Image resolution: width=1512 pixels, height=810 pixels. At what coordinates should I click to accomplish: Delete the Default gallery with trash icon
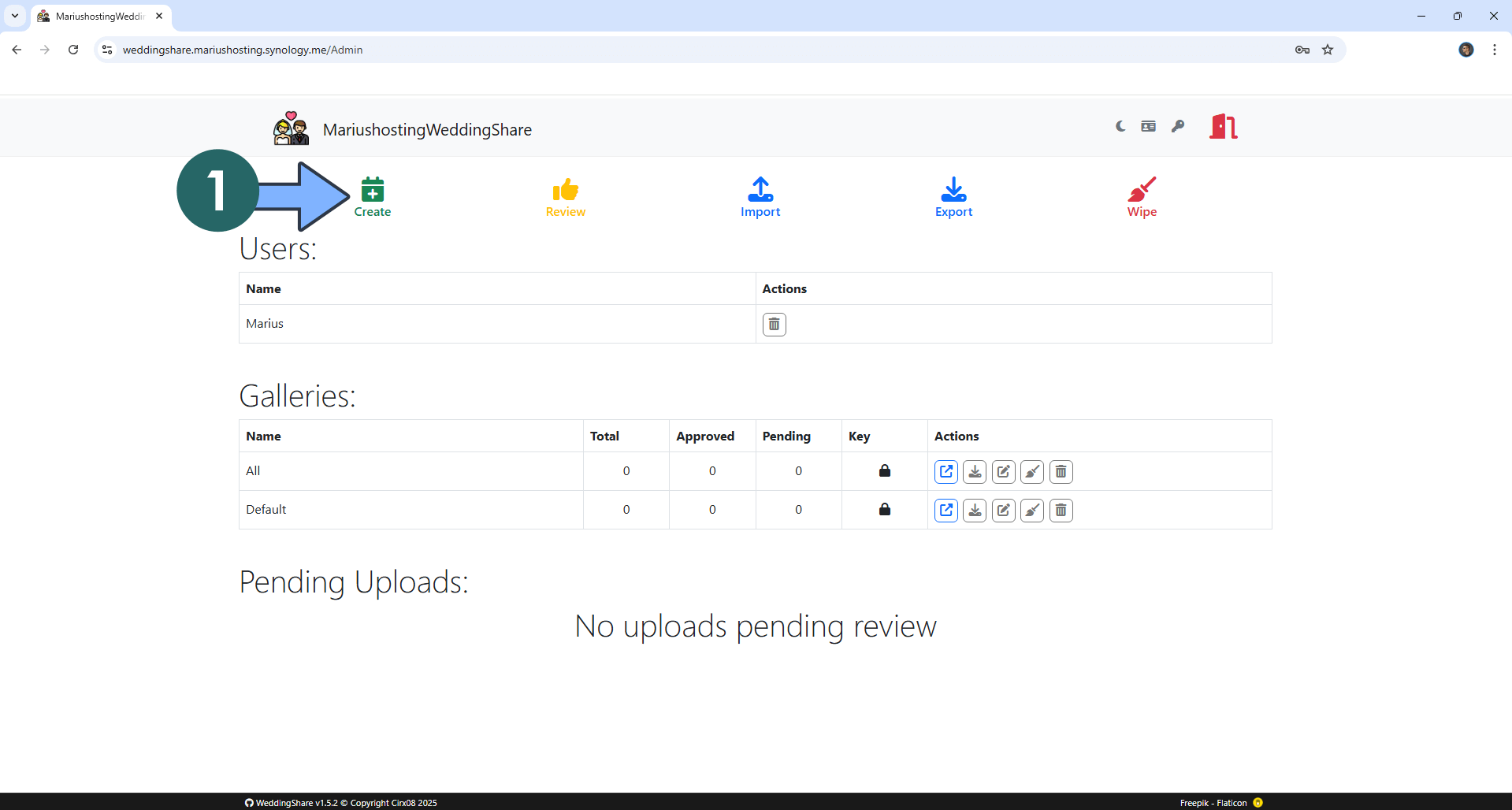click(x=1061, y=511)
